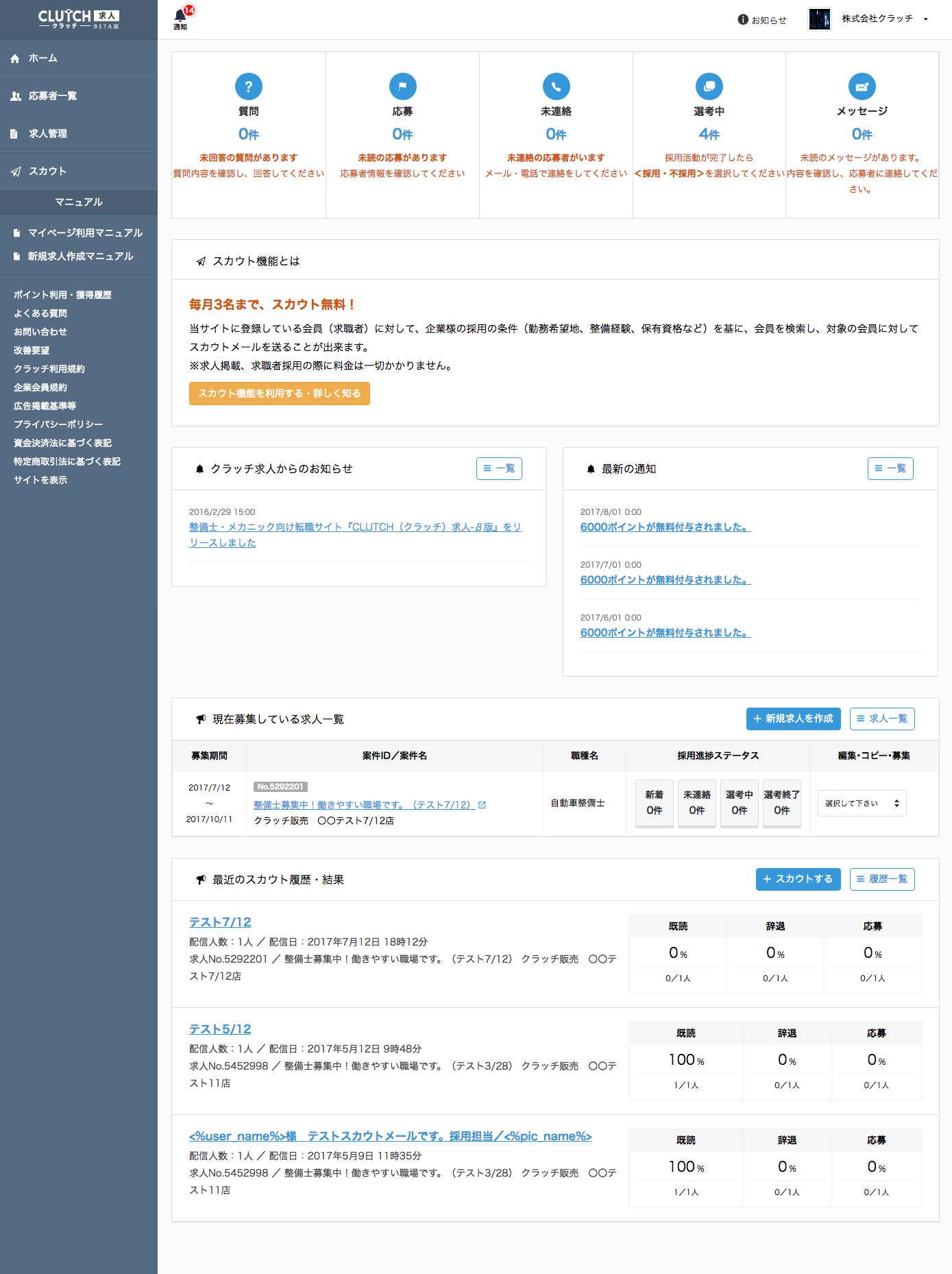The height and width of the screenshot is (1274, 952).
Task: Open the お知らせ info icon in header
Action: 743,20
